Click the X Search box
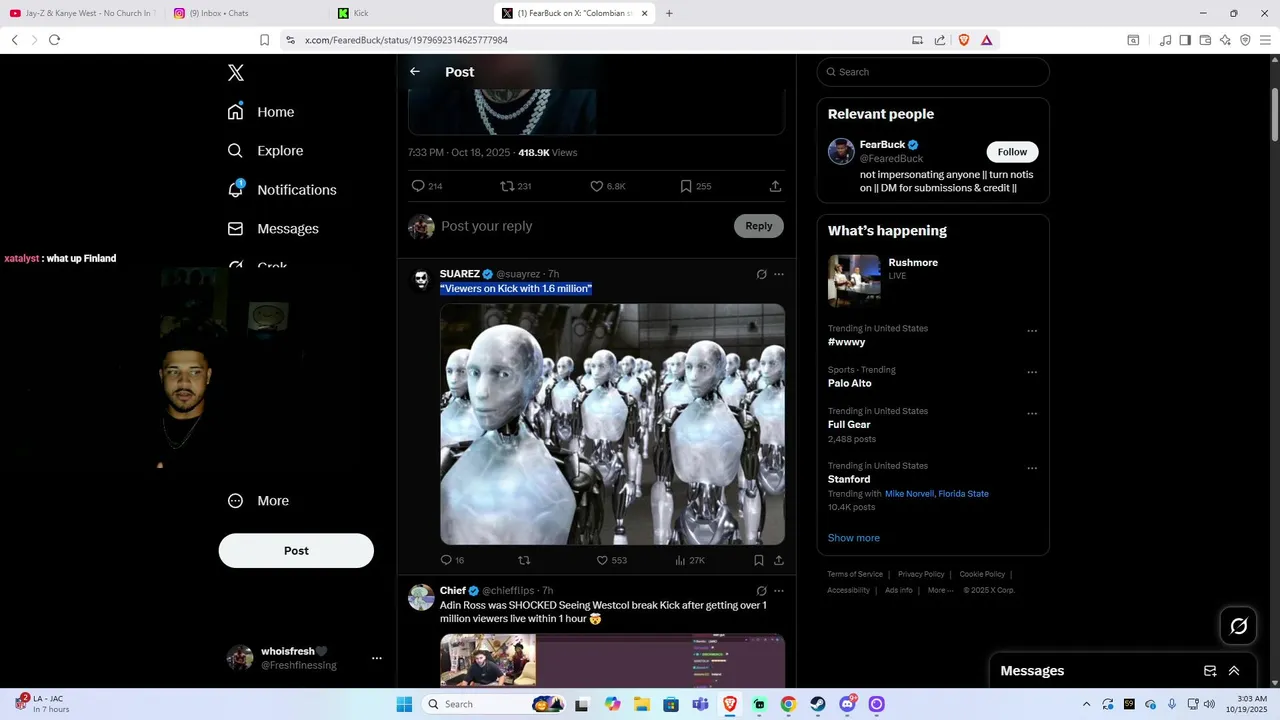Image resolution: width=1280 pixels, height=720 pixels. (933, 72)
